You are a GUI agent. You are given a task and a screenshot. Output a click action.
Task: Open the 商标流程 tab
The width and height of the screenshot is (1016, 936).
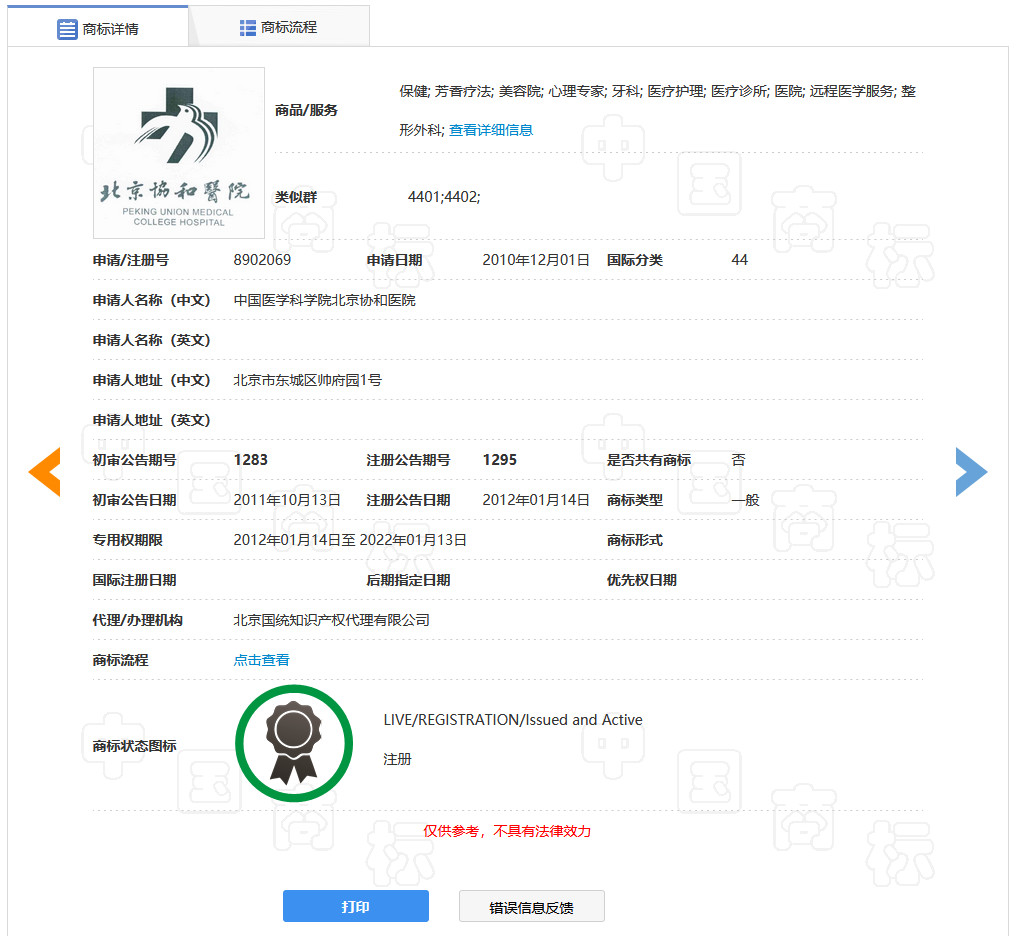coord(279,27)
